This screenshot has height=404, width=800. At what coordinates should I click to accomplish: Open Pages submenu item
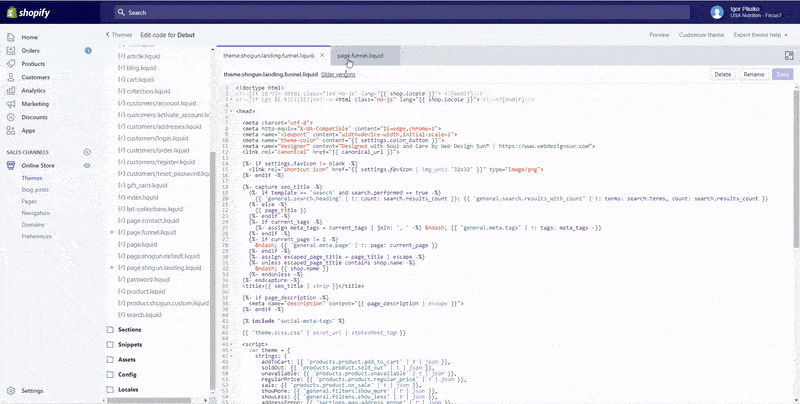click(x=29, y=201)
